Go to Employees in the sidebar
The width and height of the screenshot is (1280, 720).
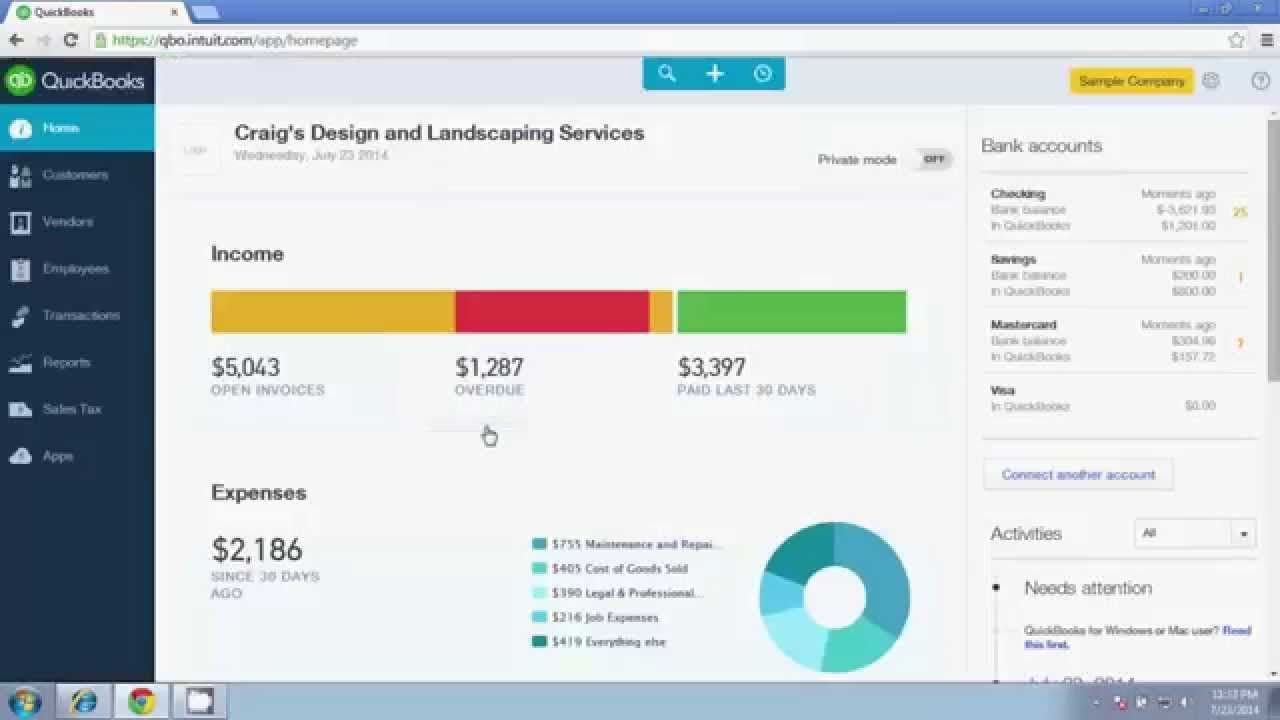(x=75, y=269)
